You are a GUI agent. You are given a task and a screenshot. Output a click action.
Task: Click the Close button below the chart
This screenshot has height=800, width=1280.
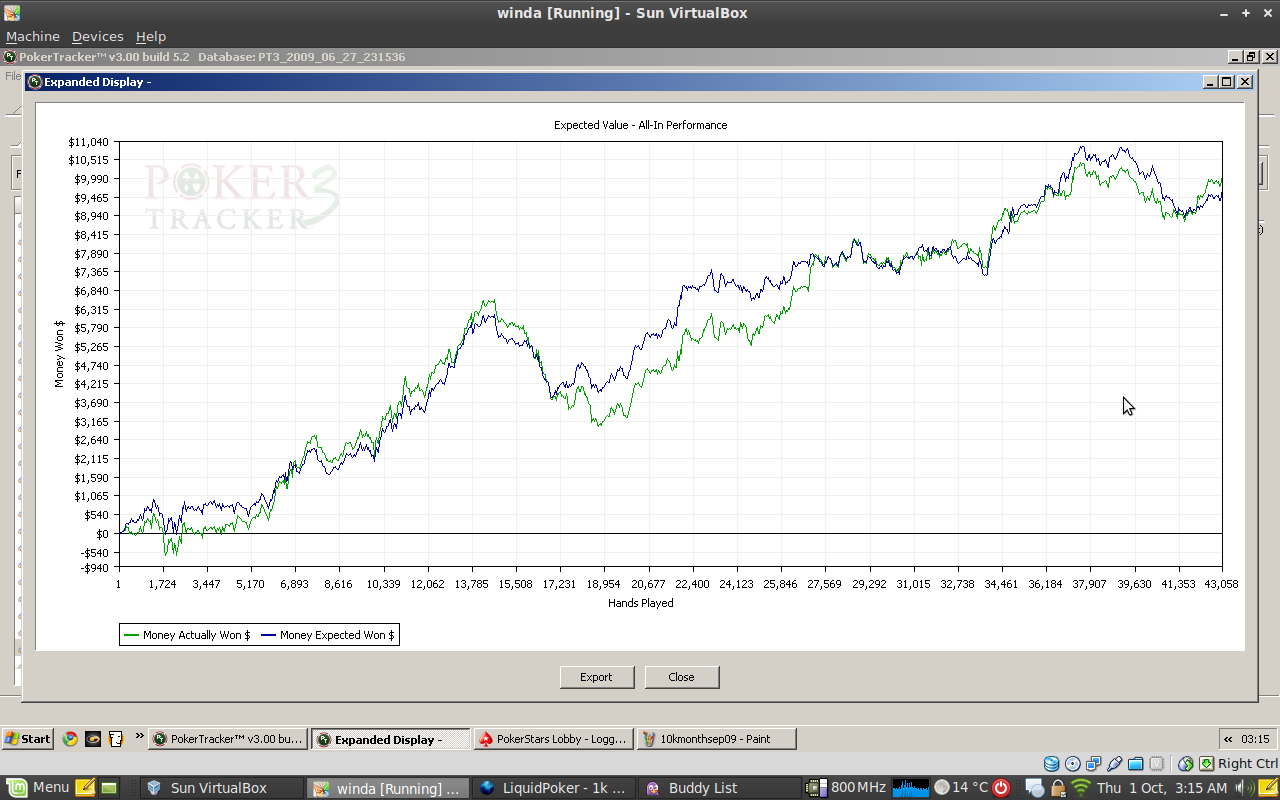click(682, 677)
